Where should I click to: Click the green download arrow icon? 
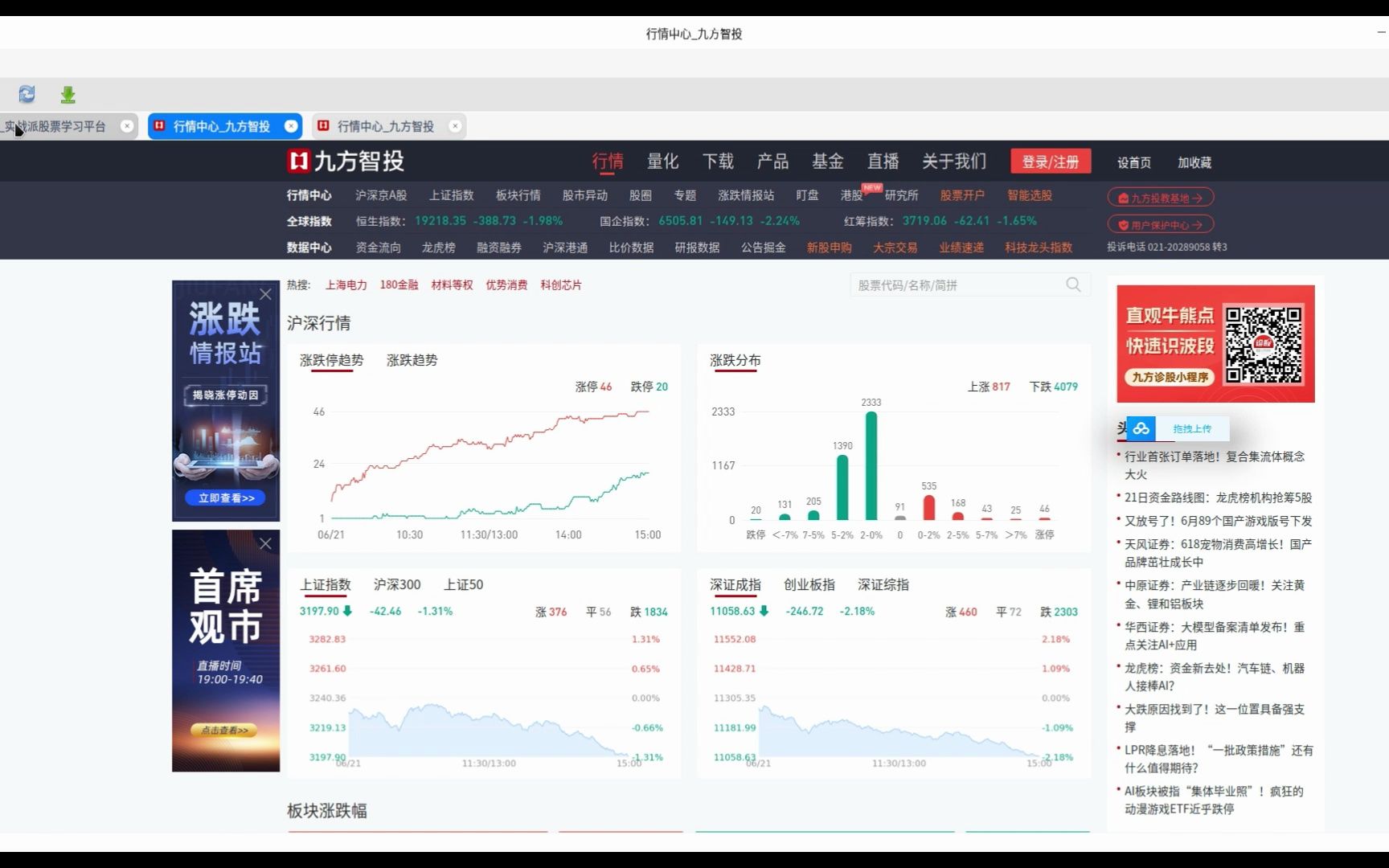(x=68, y=94)
